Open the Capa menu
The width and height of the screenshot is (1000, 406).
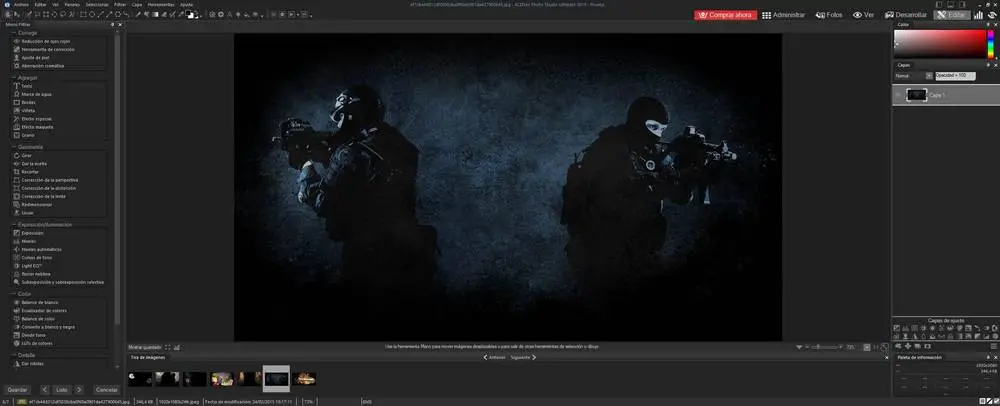point(136,4)
